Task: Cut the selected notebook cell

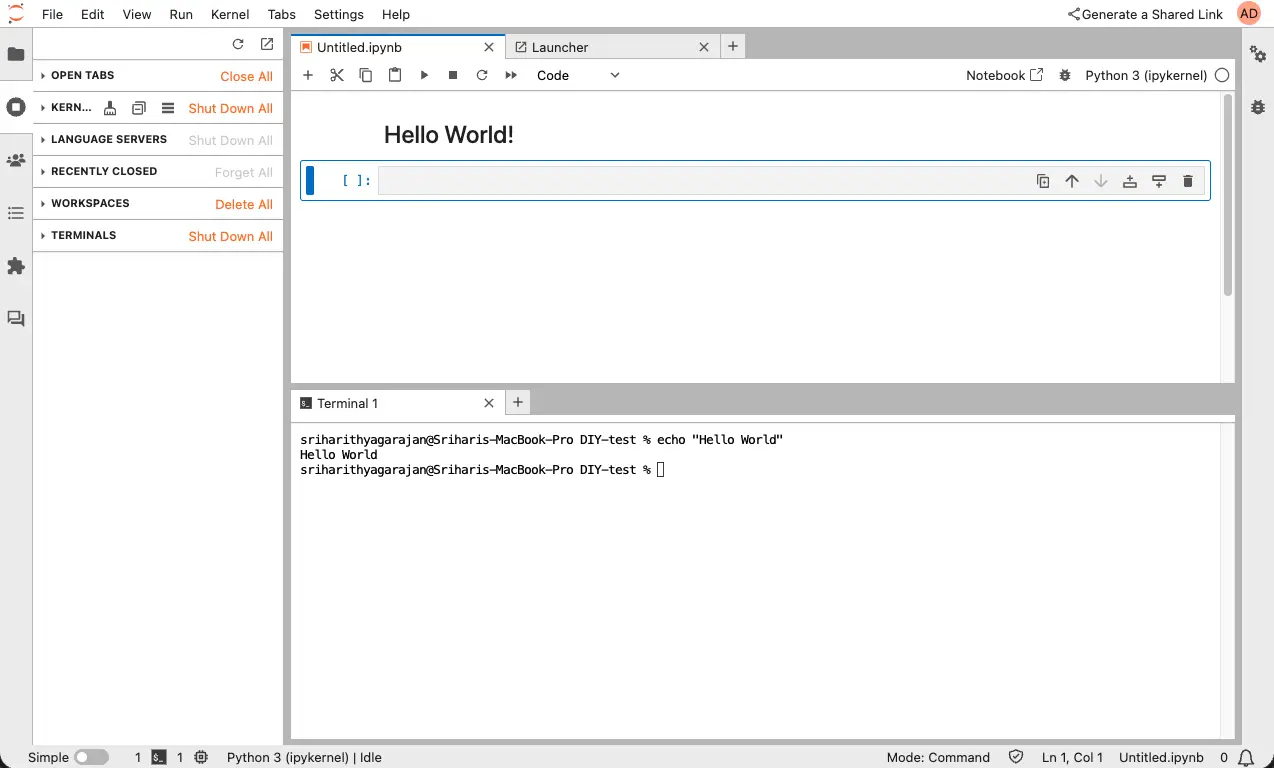Action: click(x=337, y=75)
